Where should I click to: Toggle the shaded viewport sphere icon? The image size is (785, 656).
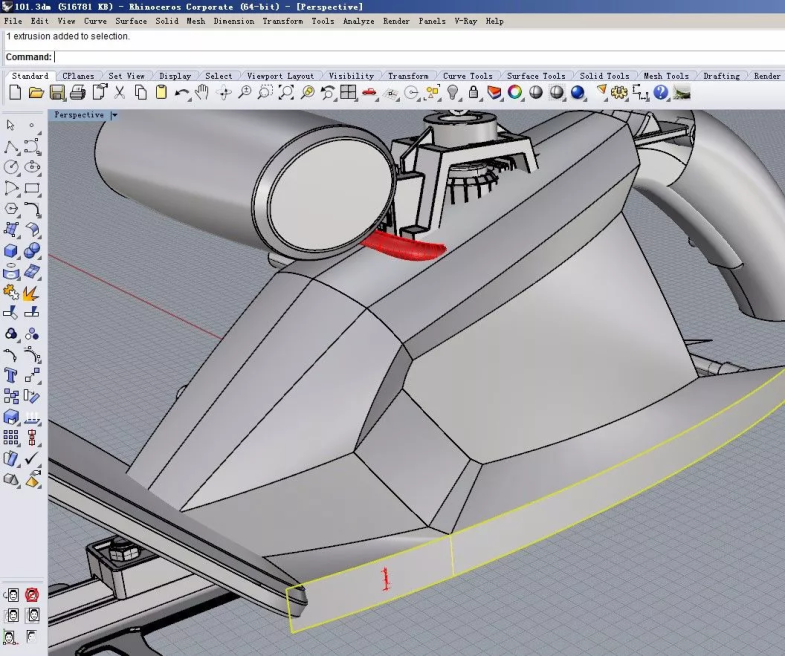tap(536, 92)
